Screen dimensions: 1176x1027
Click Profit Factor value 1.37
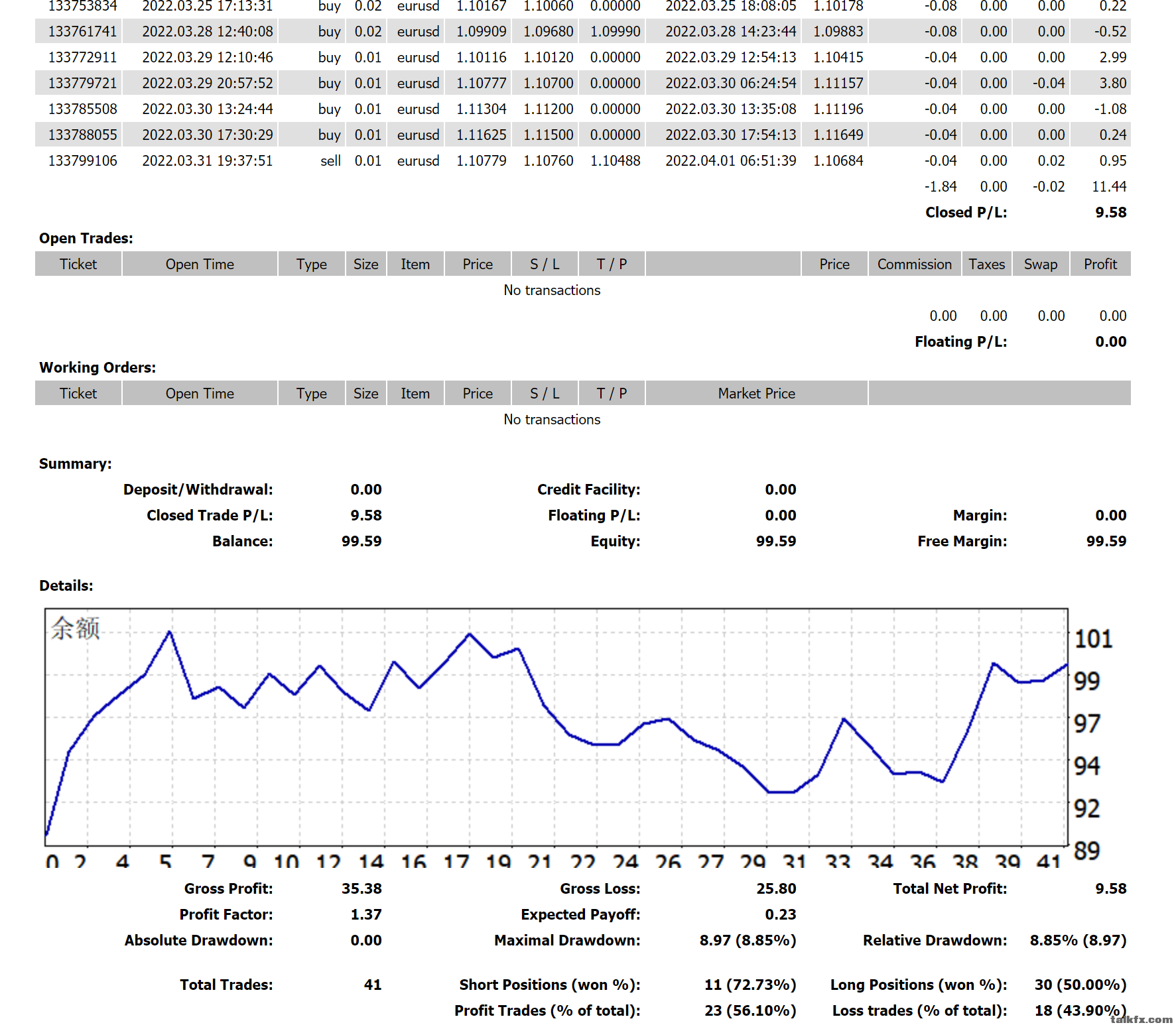(366, 914)
